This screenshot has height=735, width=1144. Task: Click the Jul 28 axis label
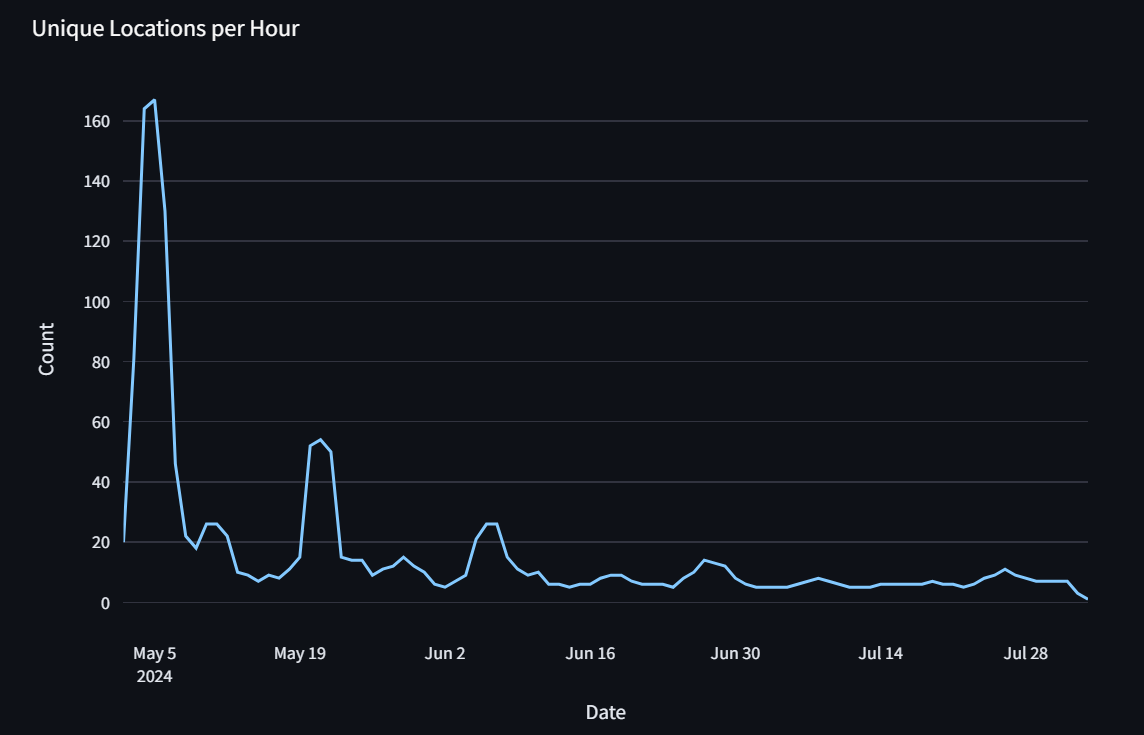(x=1025, y=652)
